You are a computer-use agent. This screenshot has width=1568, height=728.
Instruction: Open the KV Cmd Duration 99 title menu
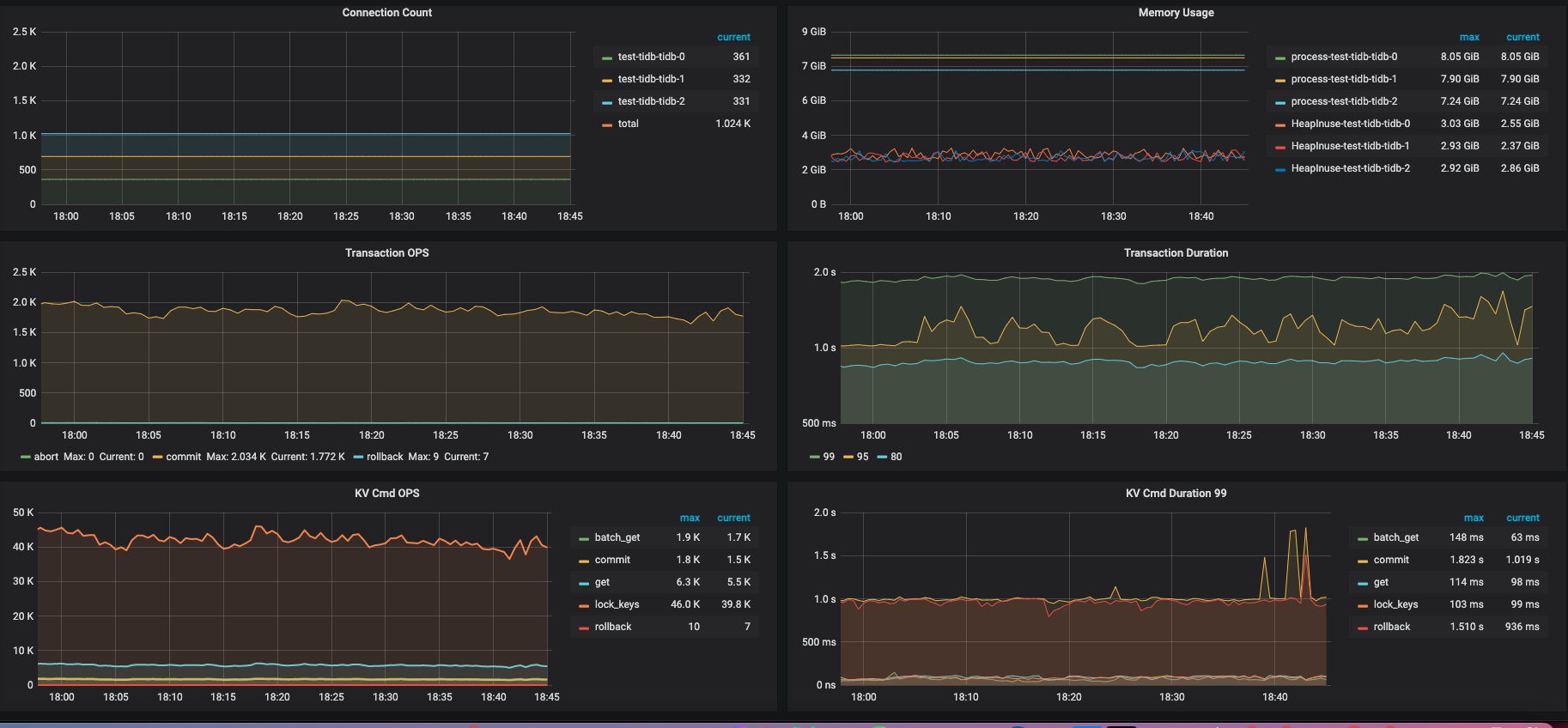[x=1176, y=494]
